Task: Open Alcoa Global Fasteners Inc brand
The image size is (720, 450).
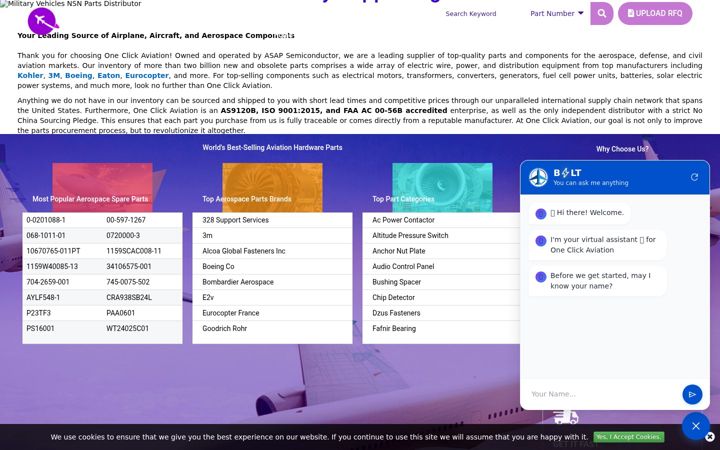Action: click(x=244, y=251)
